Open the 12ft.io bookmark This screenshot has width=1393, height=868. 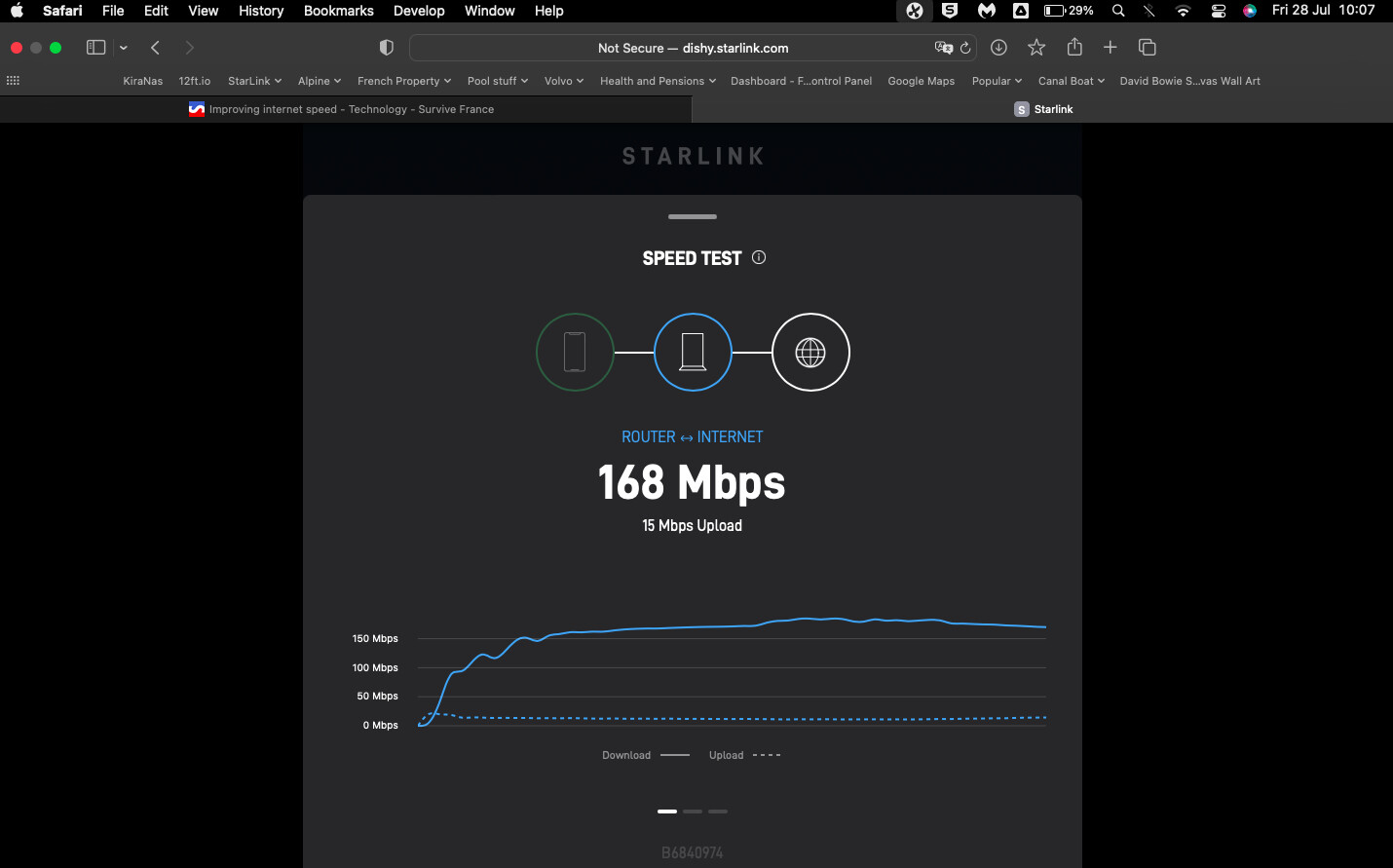195,81
